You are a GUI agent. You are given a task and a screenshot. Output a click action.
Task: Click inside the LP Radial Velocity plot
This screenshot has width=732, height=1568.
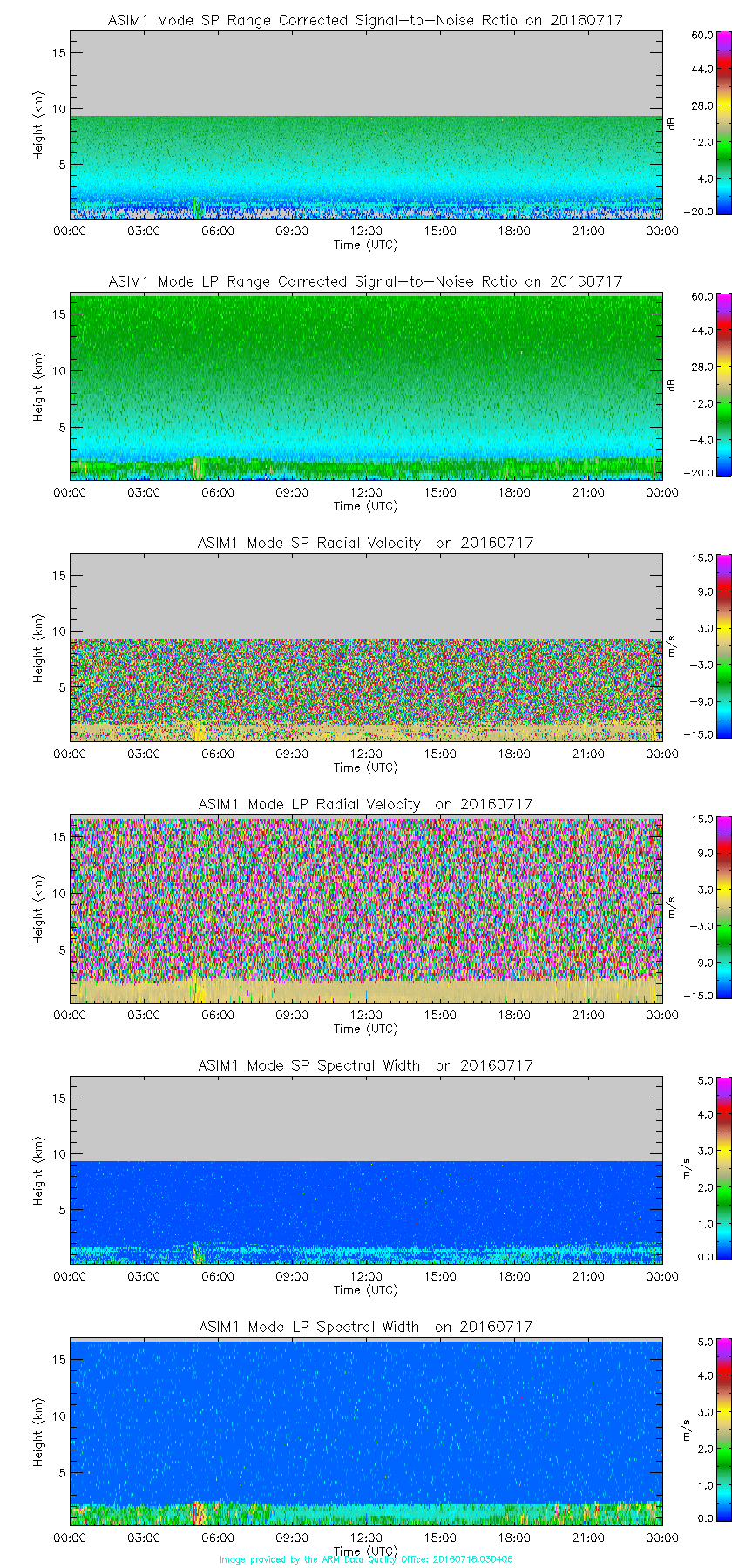[366, 897]
